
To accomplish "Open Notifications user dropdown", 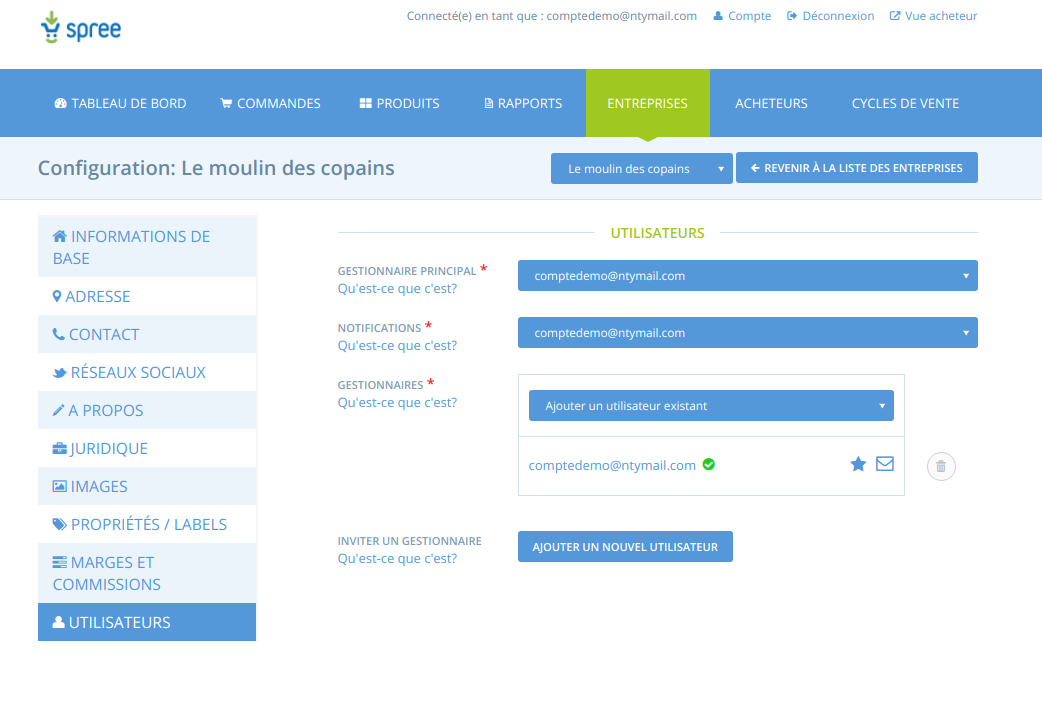I will (x=748, y=332).
